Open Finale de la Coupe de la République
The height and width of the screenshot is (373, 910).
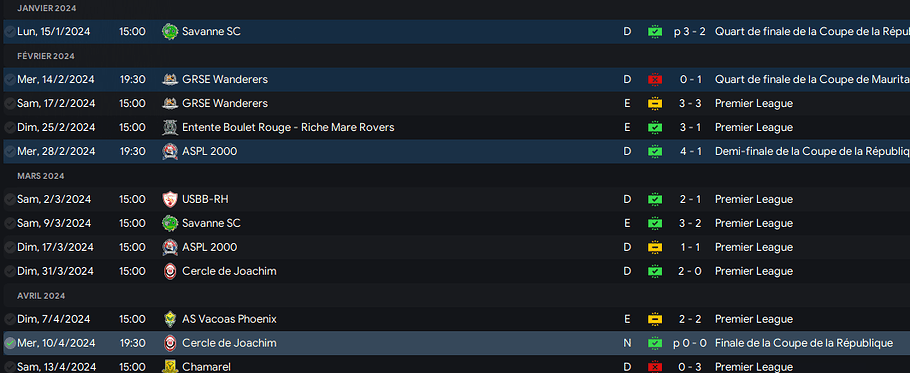[804, 343]
